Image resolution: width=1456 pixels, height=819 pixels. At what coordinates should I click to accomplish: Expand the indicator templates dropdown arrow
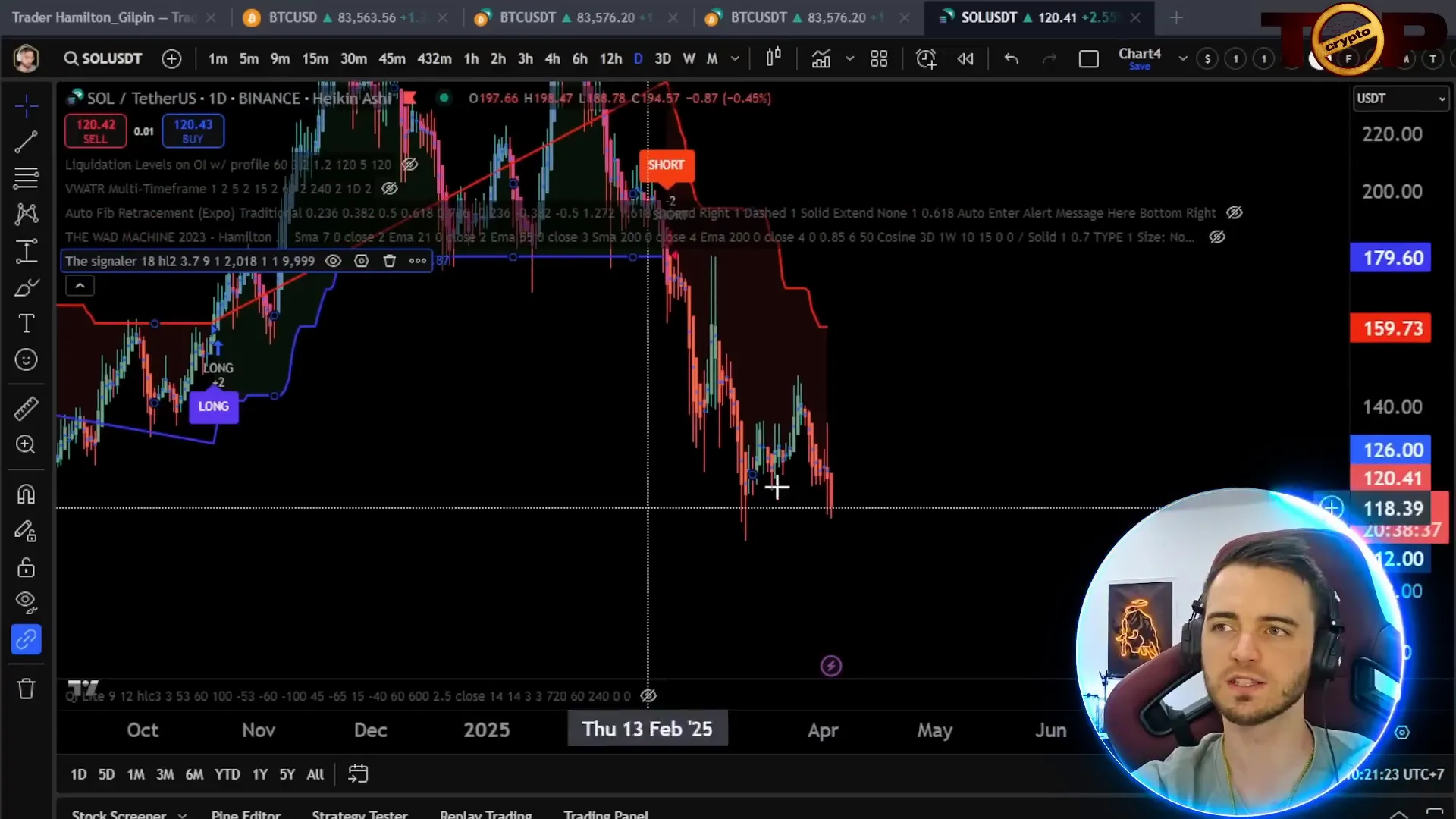(x=849, y=58)
